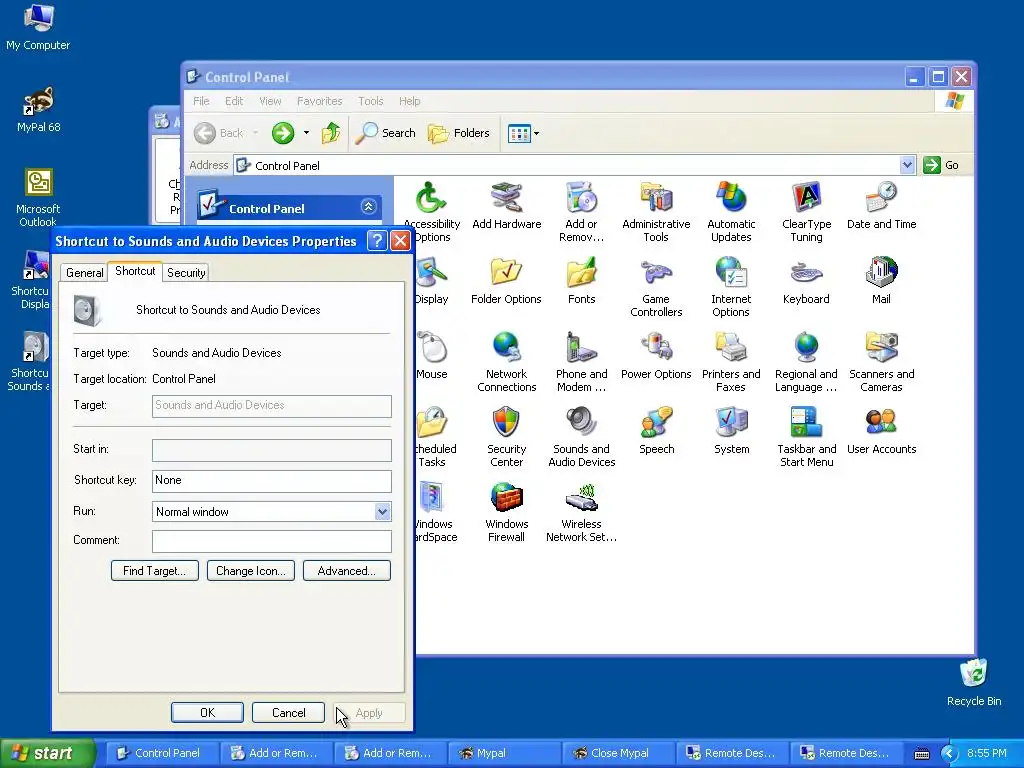Open Folder Options icon
The height and width of the screenshot is (768, 1024).
tap(506, 281)
